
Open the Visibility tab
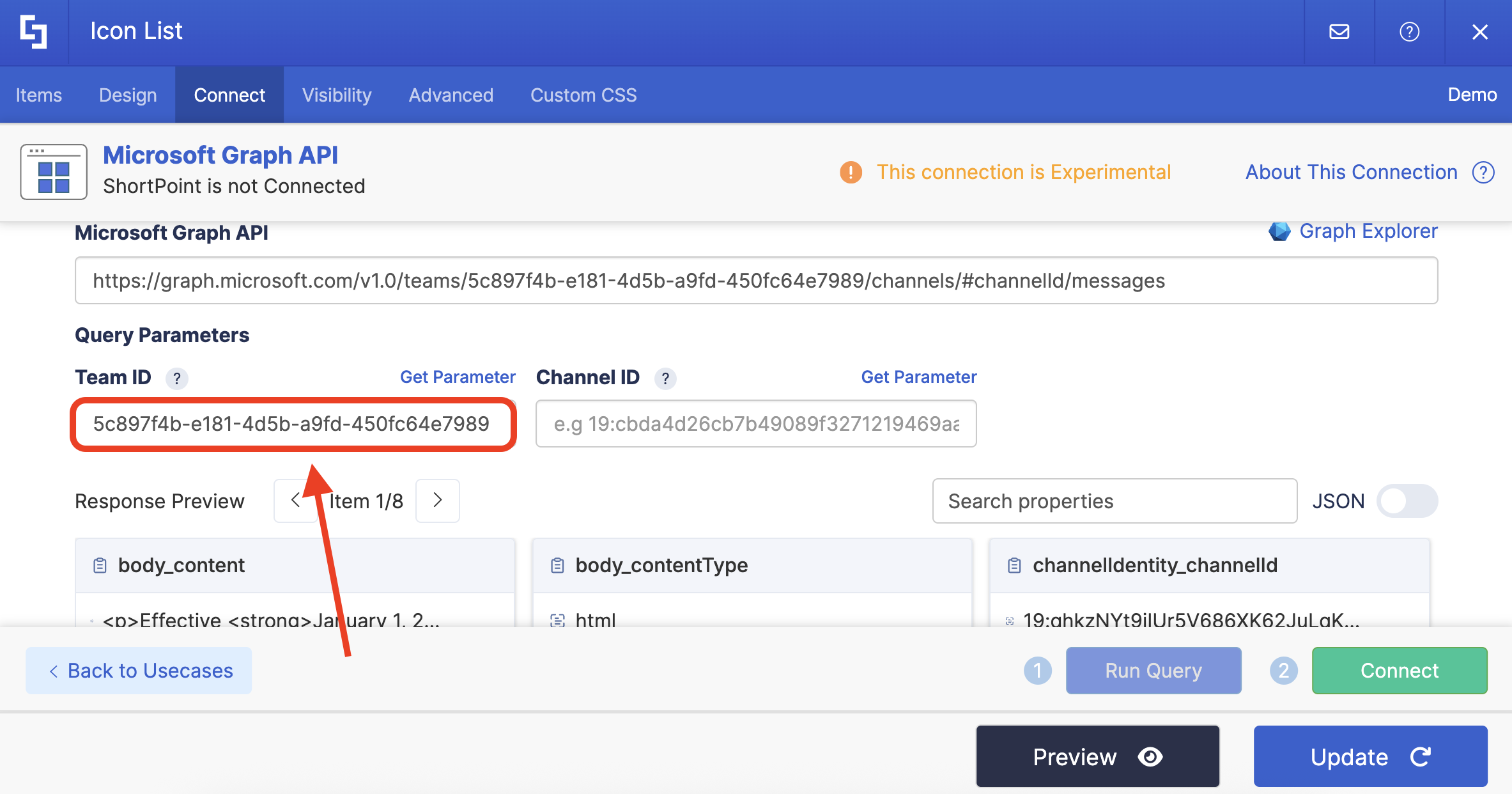pos(337,95)
